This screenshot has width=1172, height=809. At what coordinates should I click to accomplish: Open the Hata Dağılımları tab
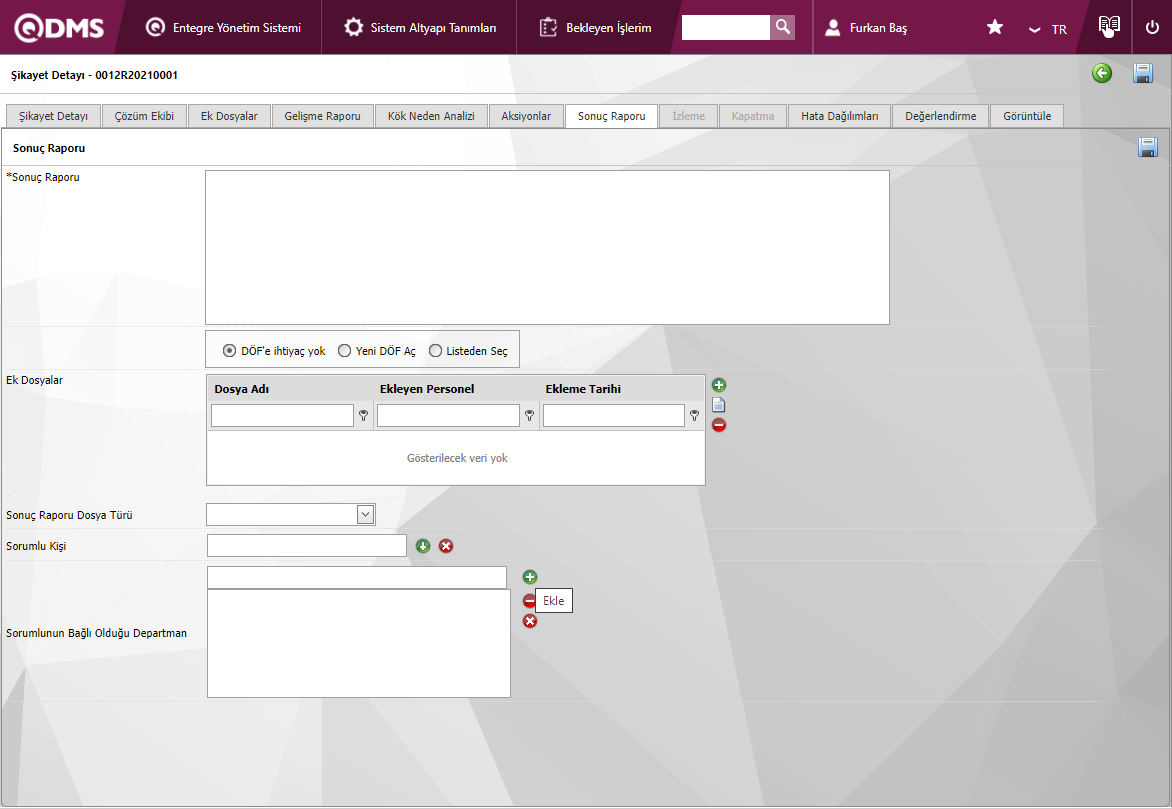click(839, 116)
